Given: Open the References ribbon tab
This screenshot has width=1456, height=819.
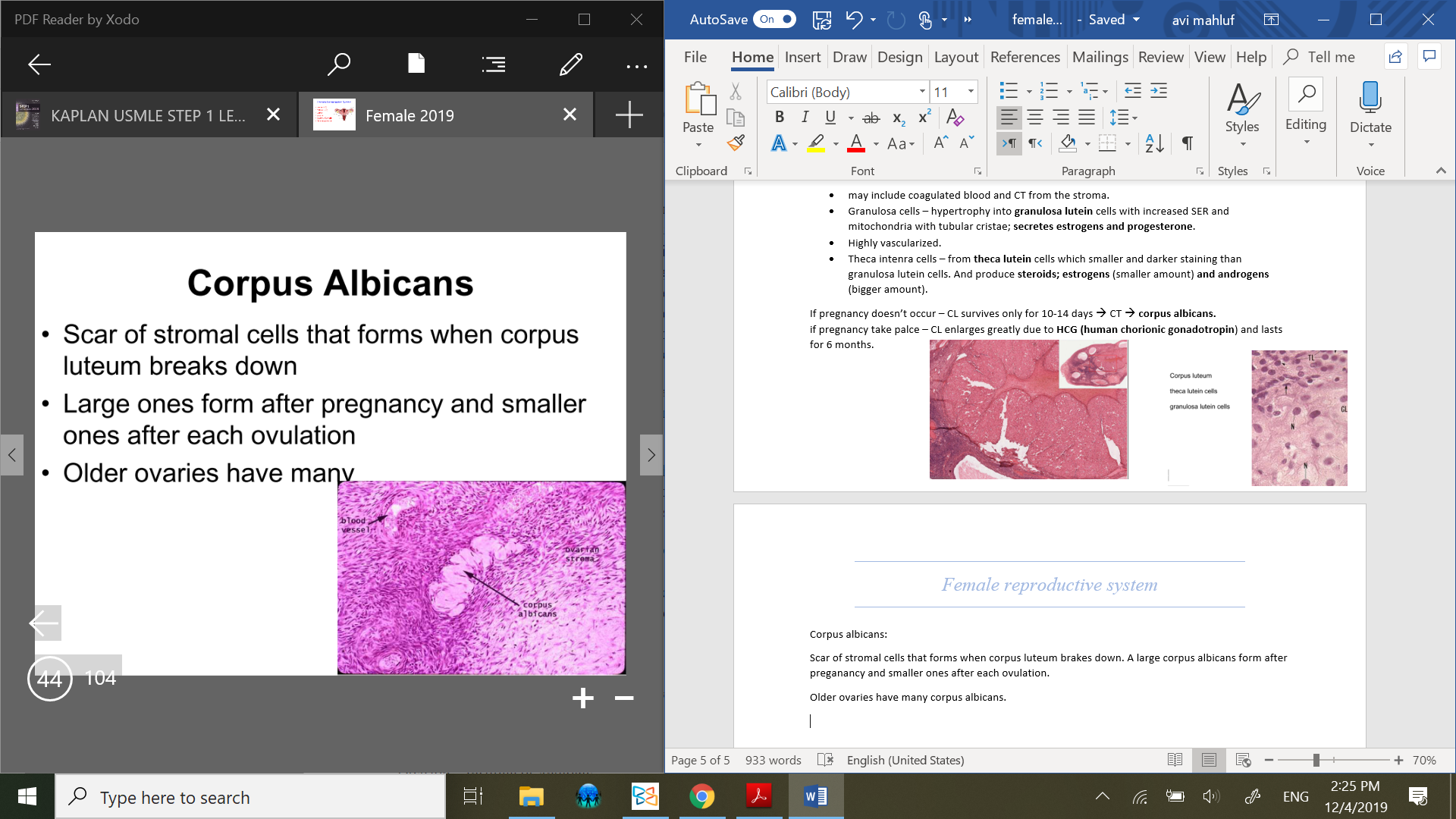Looking at the screenshot, I should click(1025, 57).
